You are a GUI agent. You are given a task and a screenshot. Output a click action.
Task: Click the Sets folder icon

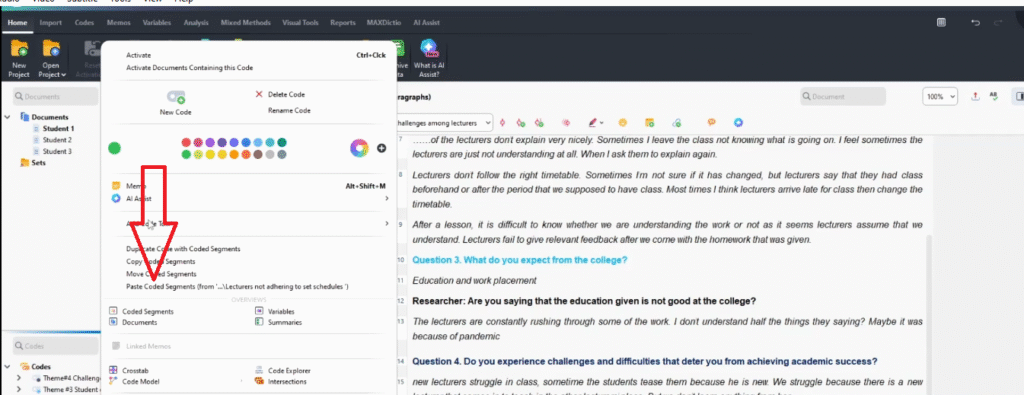pos(25,163)
